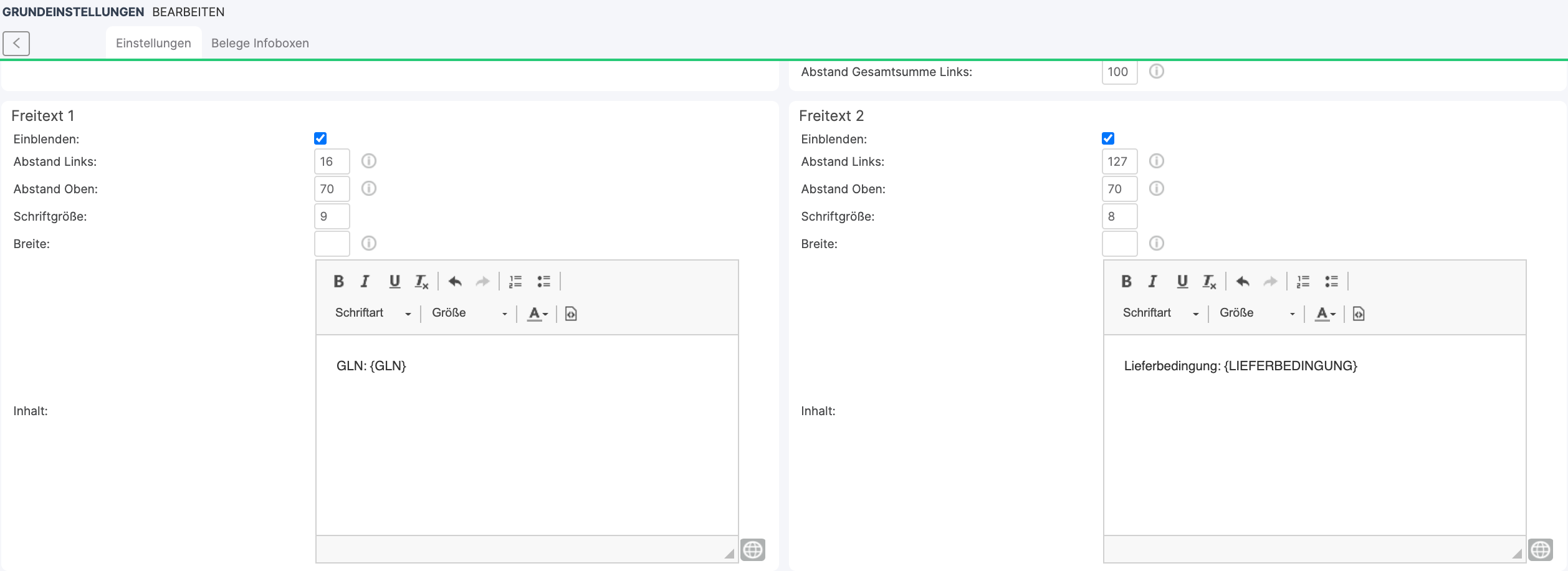This screenshot has height=571, width=1568.
Task: Uncheck Einblenden for Freitext 2
Action: (1108, 138)
